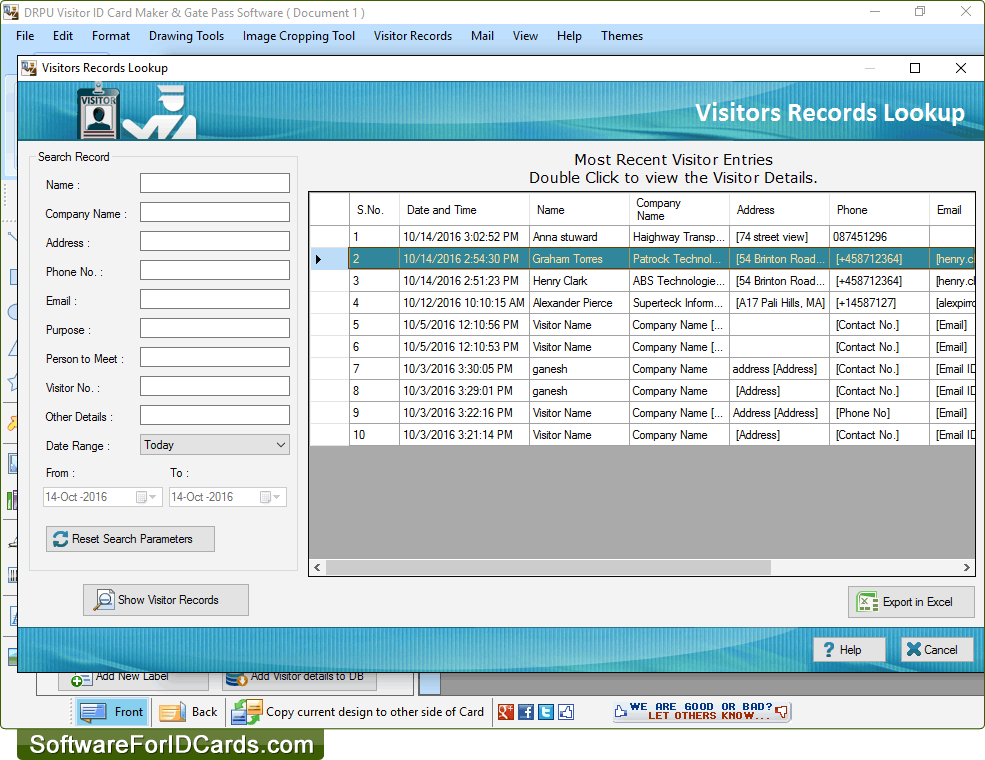
Task: Click the phone cell '087451296'
Action: pos(879,237)
